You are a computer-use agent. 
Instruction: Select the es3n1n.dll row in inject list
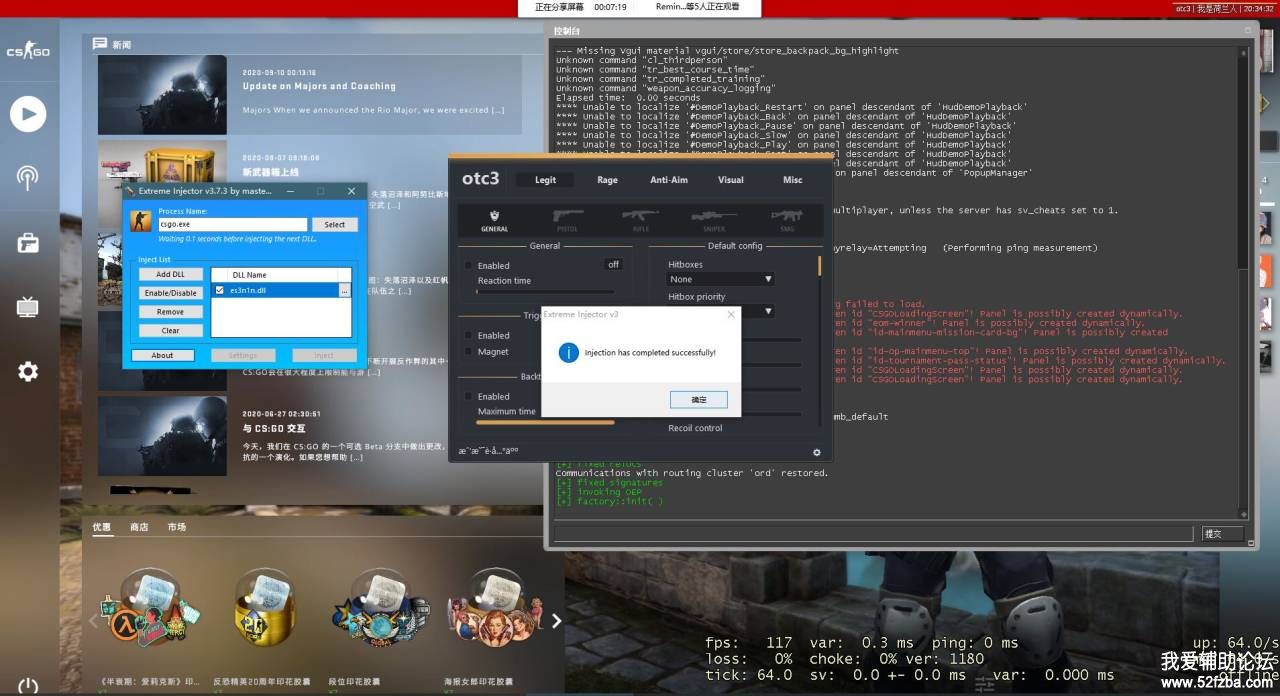(282, 290)
